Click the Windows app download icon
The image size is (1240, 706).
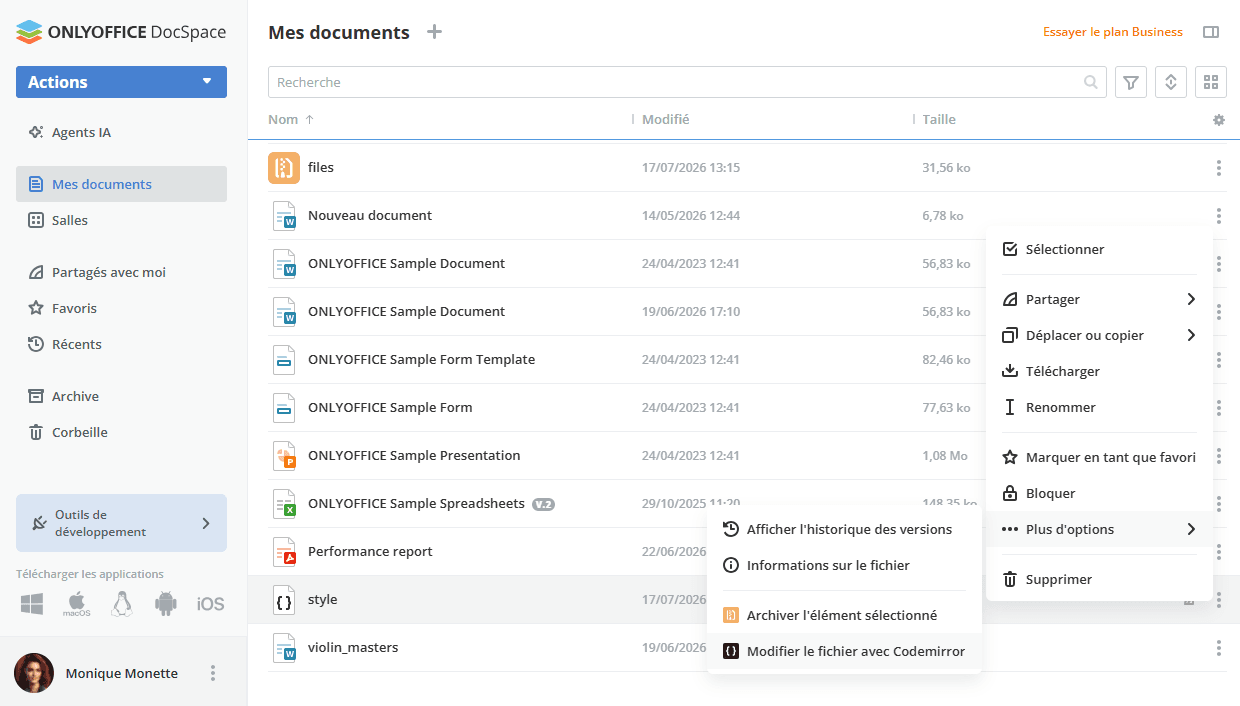pos(32,604)
